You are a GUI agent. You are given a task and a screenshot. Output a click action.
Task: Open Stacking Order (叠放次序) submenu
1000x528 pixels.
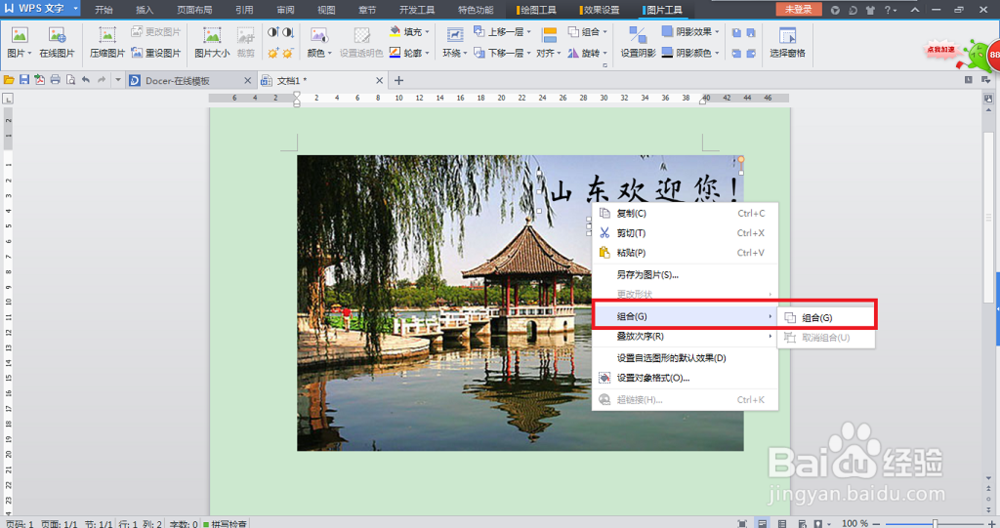tap(685, 336)
